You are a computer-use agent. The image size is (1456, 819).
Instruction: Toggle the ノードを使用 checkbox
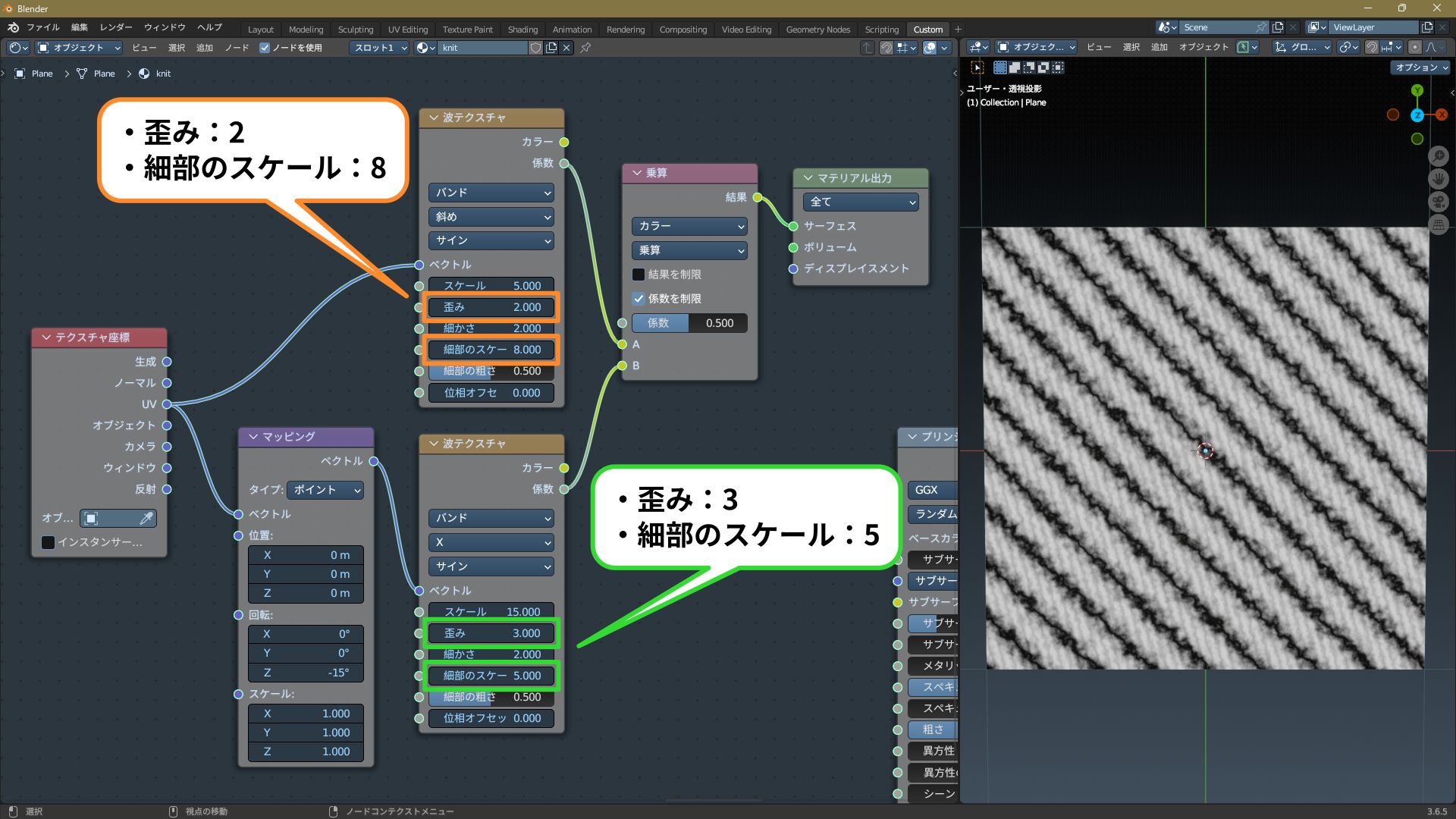point(265,48)
